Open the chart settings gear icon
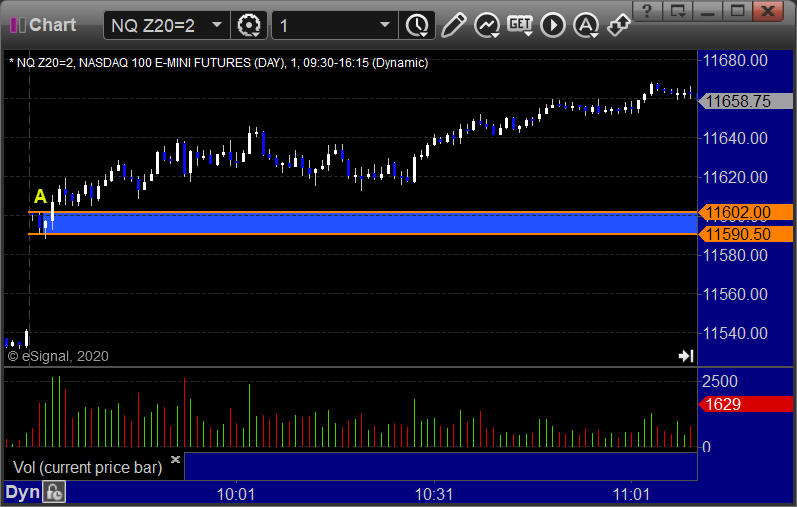This screenshot has width=797, height=507. click(249, 25)
